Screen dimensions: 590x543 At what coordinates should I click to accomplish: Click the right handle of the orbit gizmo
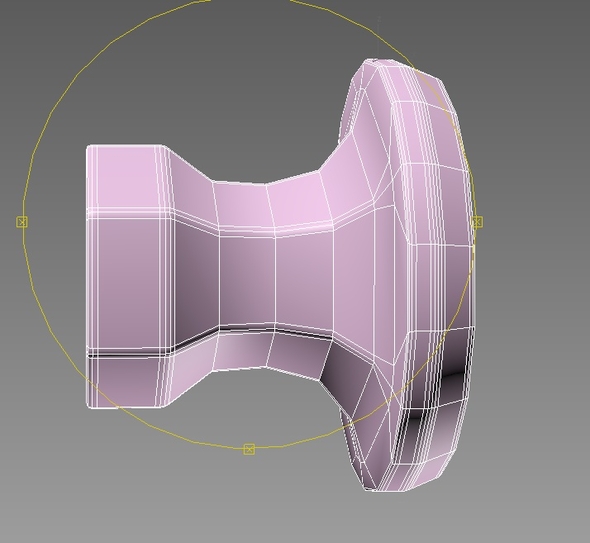pos(477,222)
